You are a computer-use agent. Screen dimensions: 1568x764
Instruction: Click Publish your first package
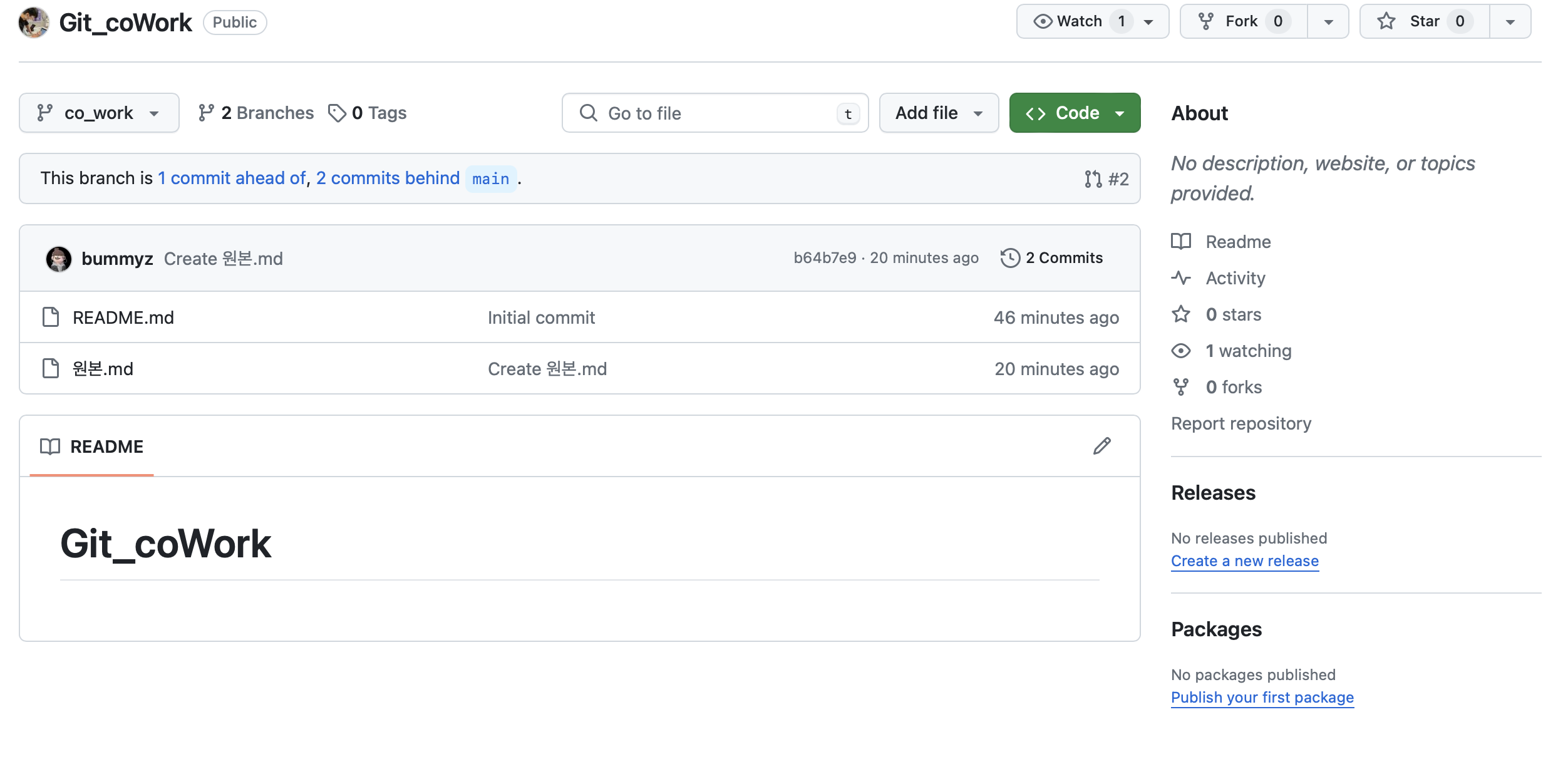[1262, 698]
